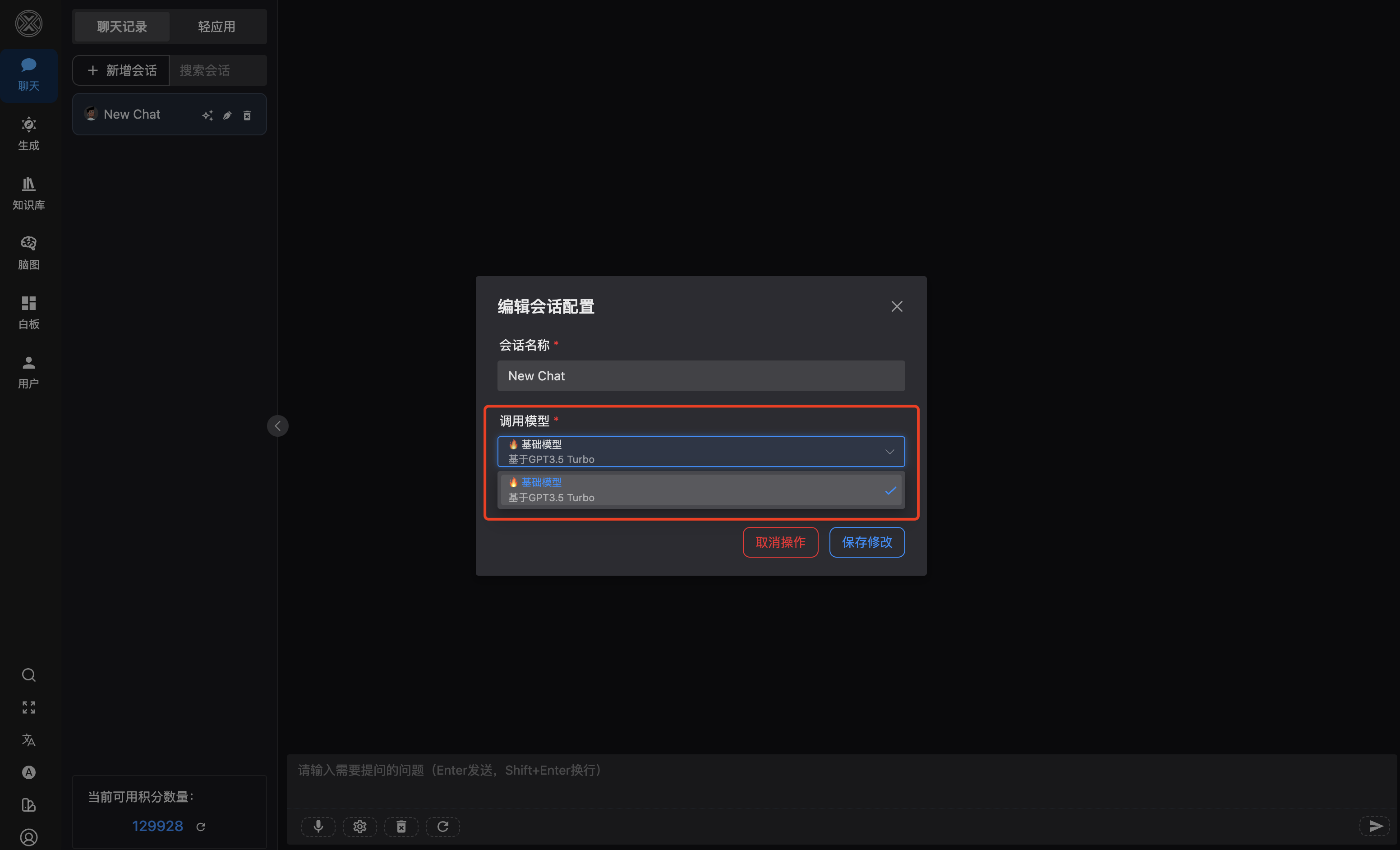Click the 会话名称 input containing New Chat
Screen dimensions: 1400x850
pyautogui.click(x=700, y=375)
